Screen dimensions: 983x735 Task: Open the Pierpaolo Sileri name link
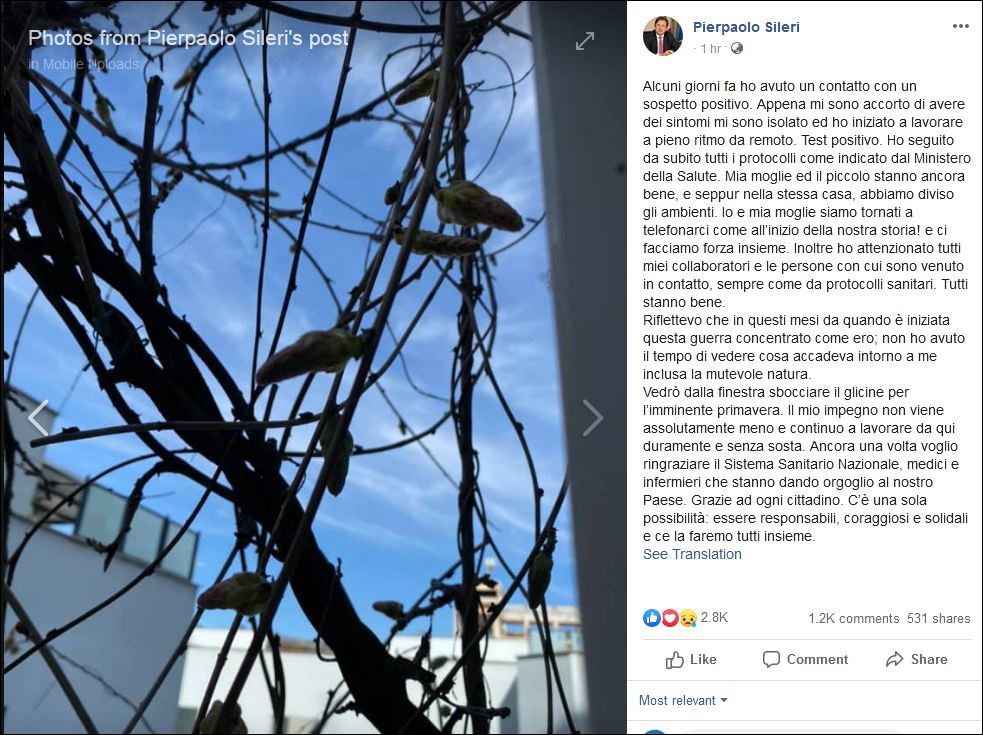[x=746, y=27]
